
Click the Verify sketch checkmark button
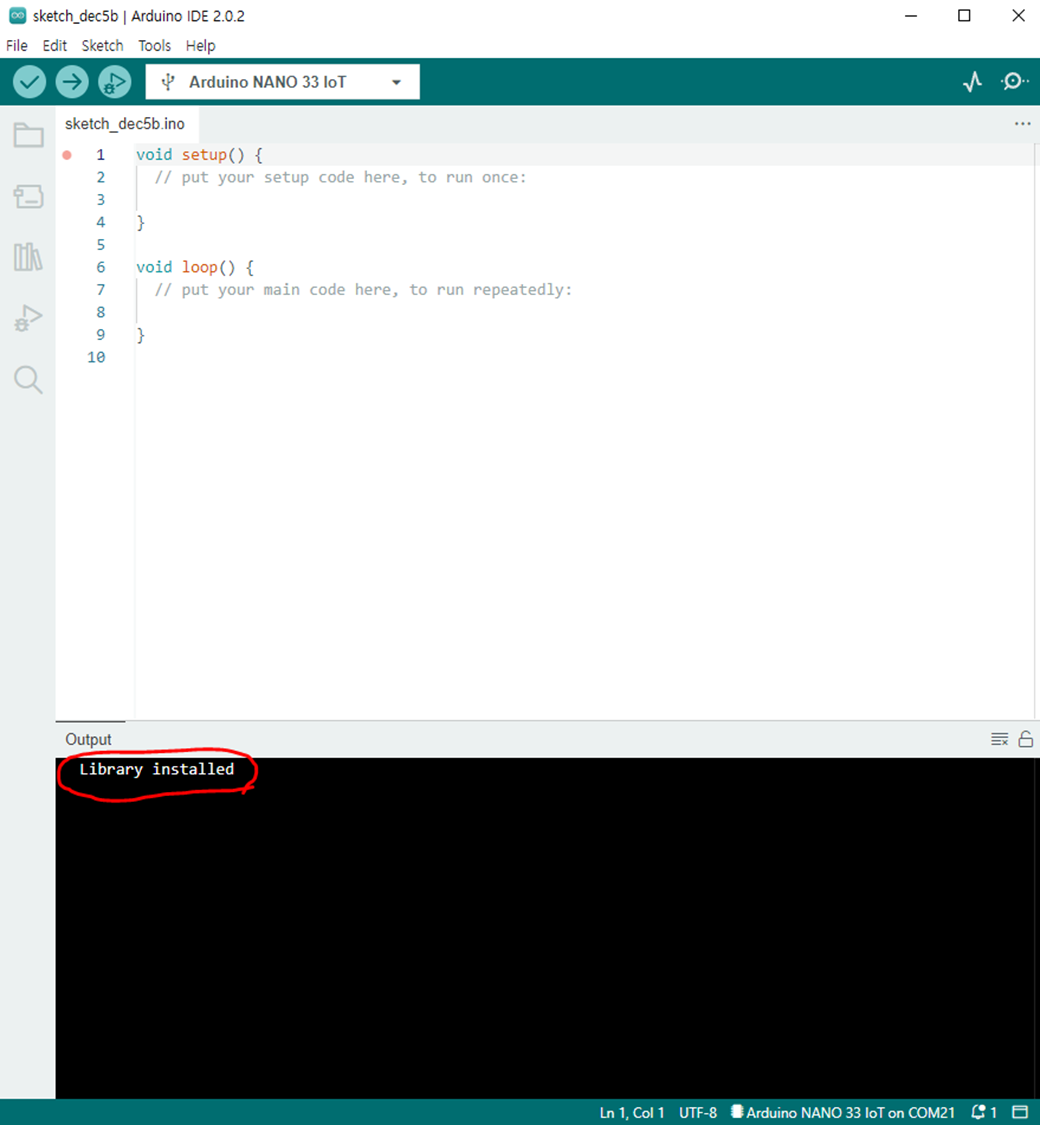pyautogui.click(x=29, y=82)
